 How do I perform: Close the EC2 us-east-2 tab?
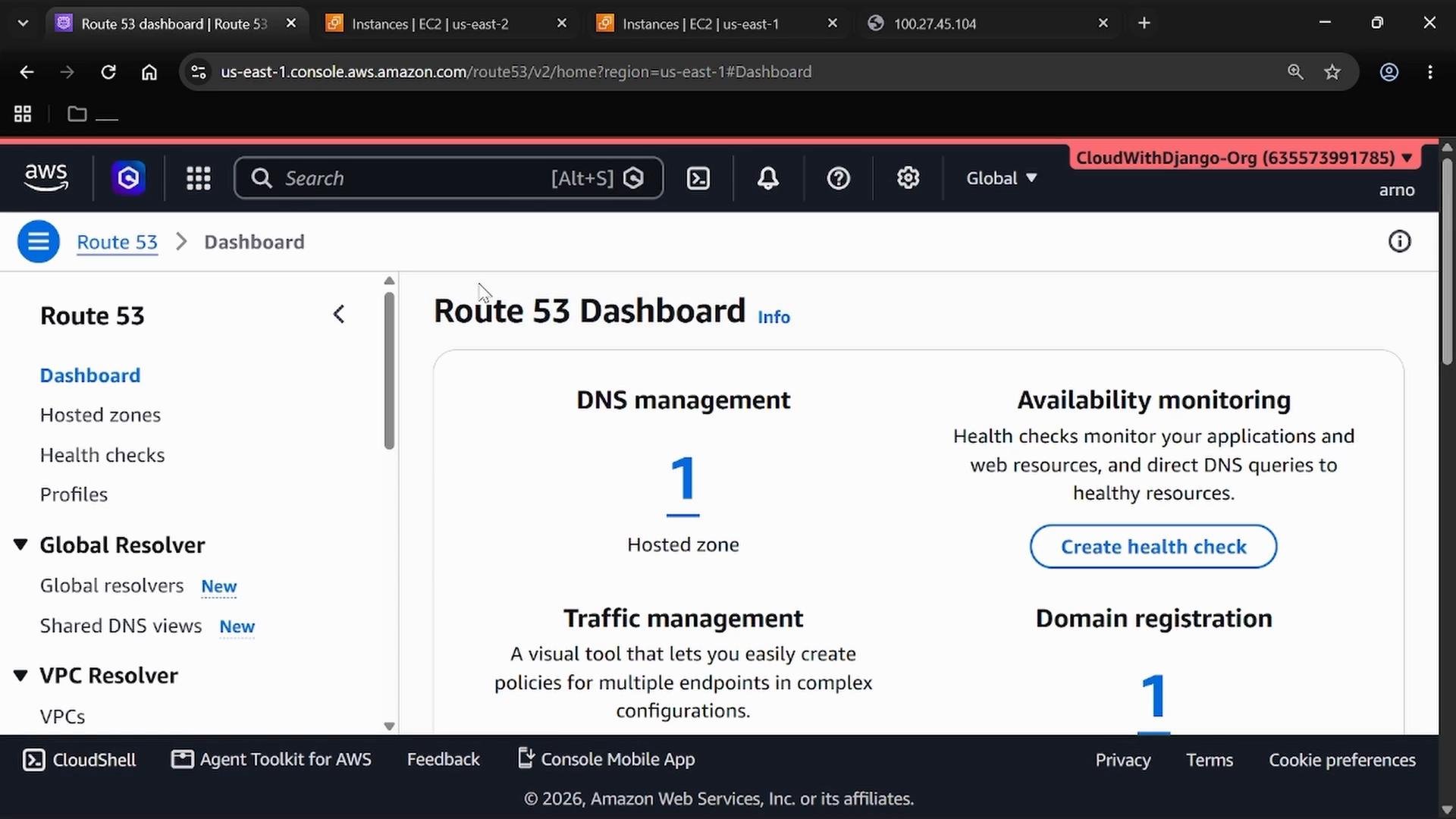tap(562, 24)
